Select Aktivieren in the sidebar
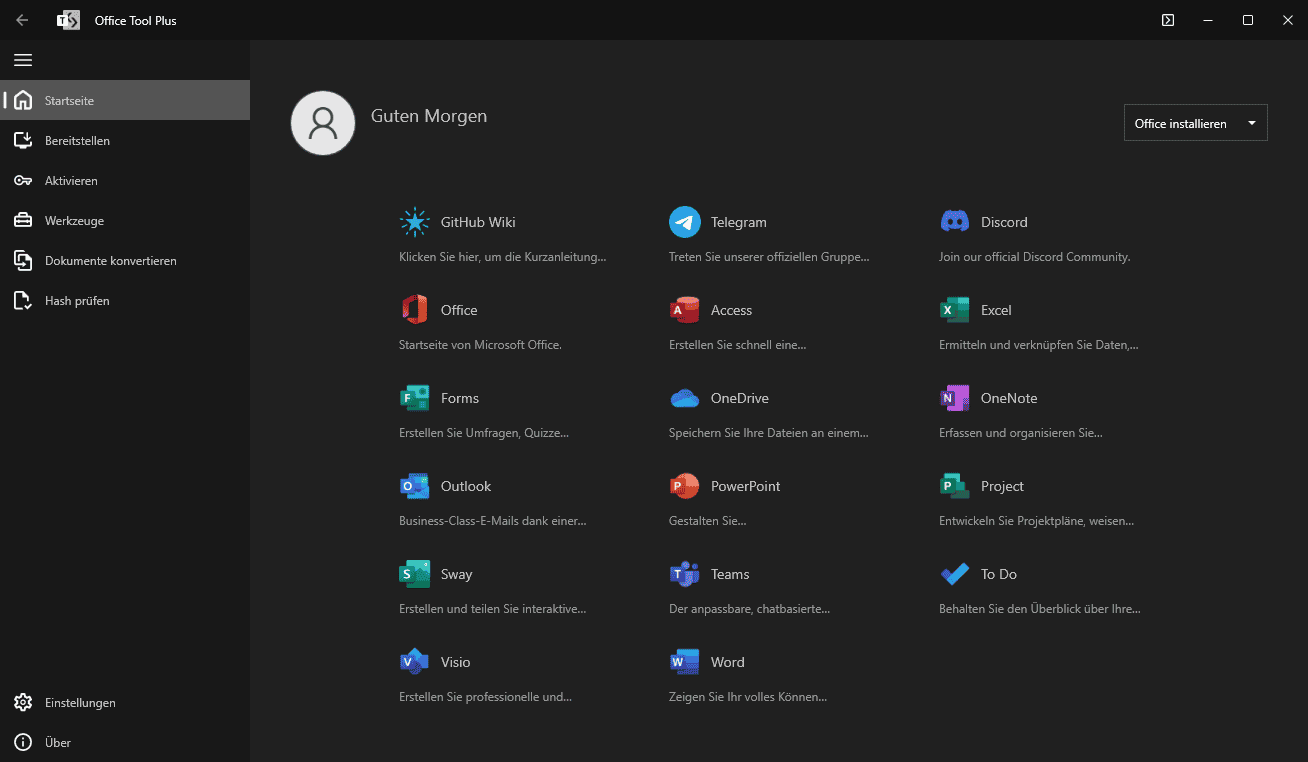1308x762 pixels. (125, 180)
